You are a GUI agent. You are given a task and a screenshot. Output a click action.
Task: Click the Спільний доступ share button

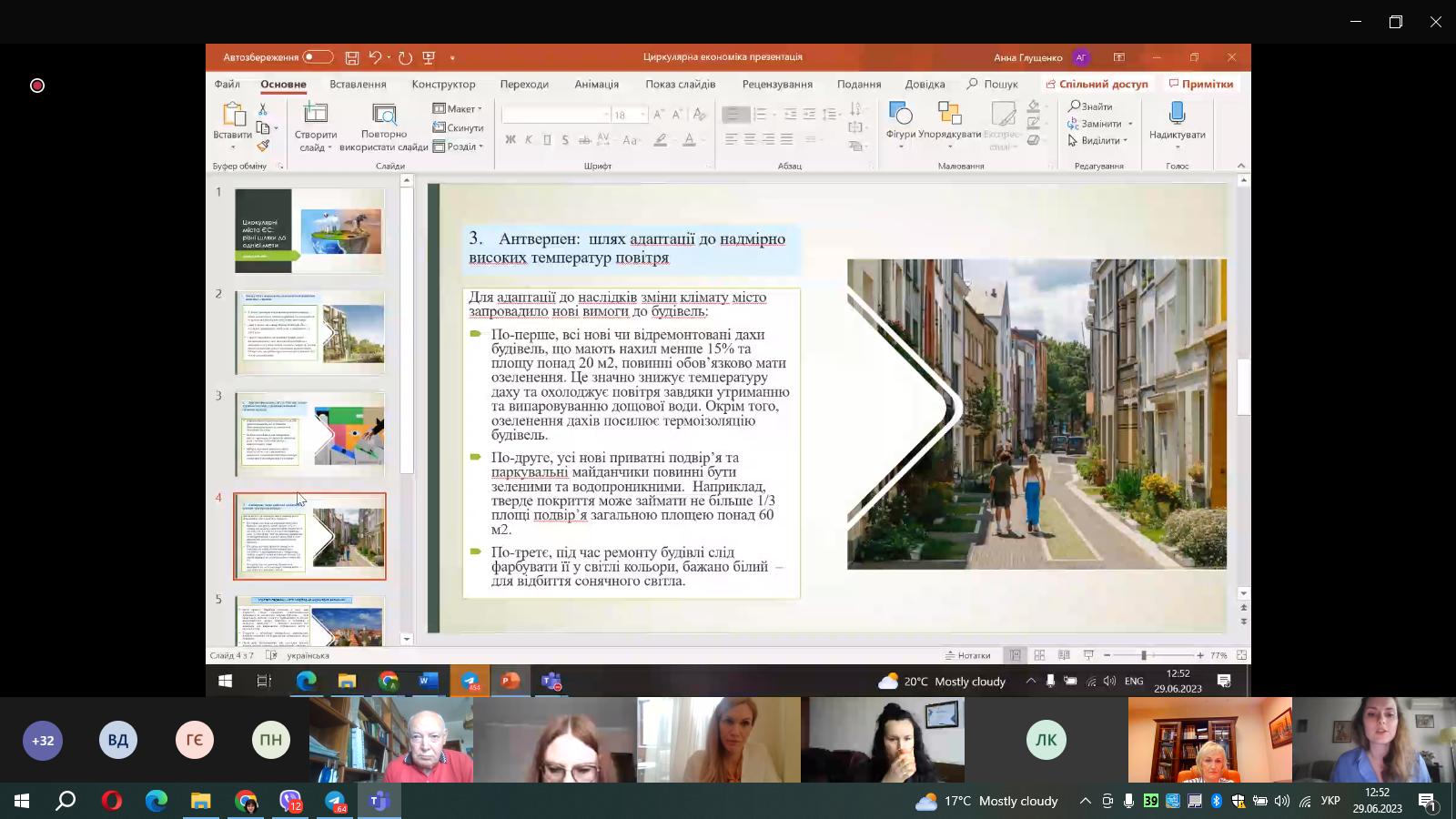point(1097,84)
